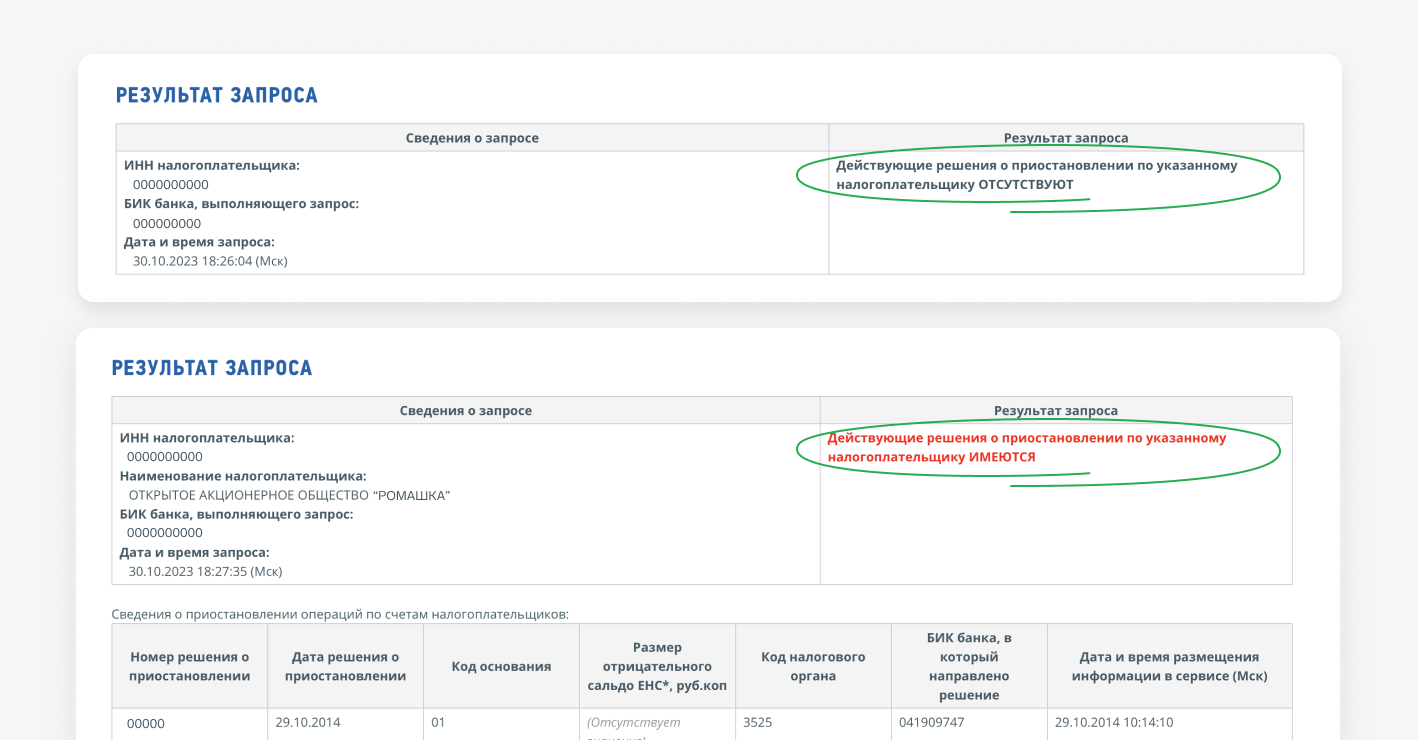Click the Сведения о приостановлении операций caption
The height and width of the screenshot is (740, 1418).
coord(340,614)
